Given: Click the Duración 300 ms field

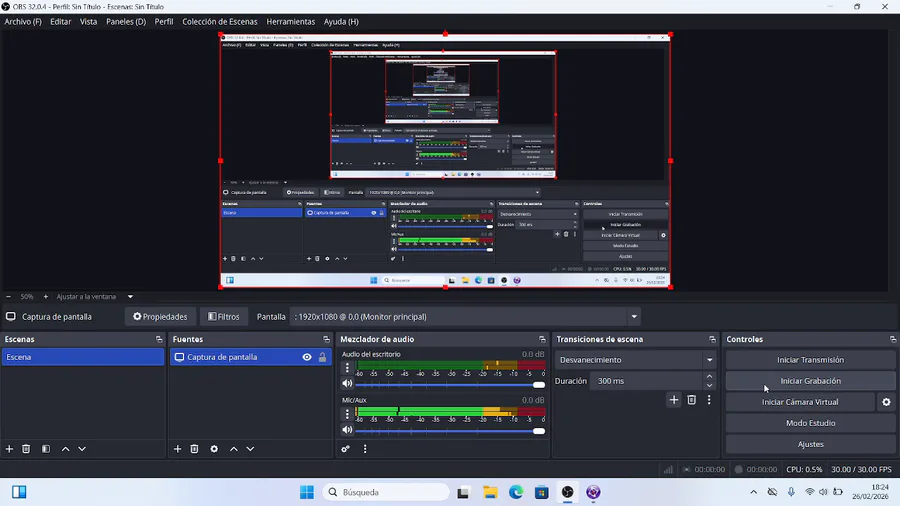Looking at the screenshot, I should (646, 381).
